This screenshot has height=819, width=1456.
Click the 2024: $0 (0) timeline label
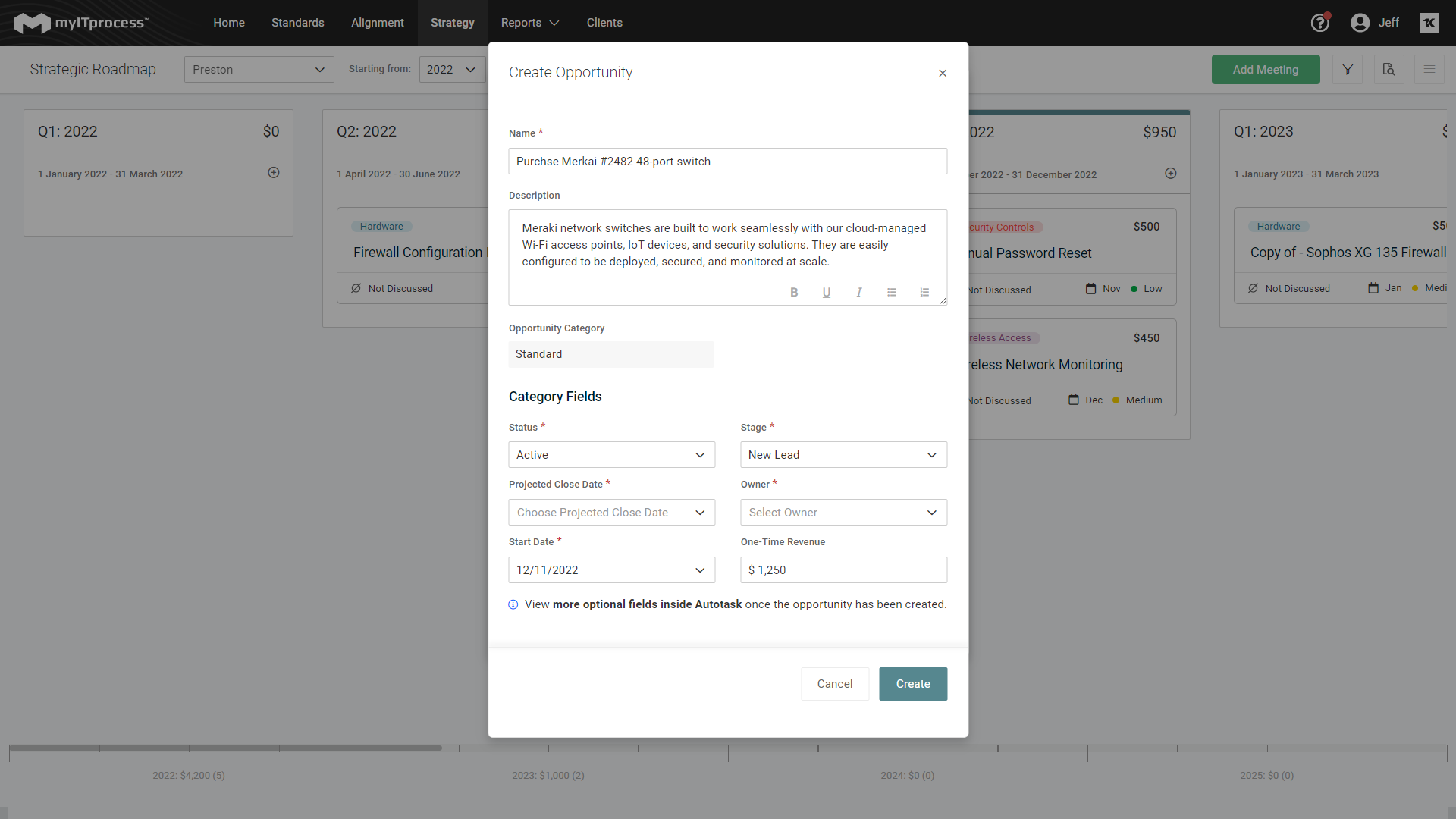click(908, 775)
